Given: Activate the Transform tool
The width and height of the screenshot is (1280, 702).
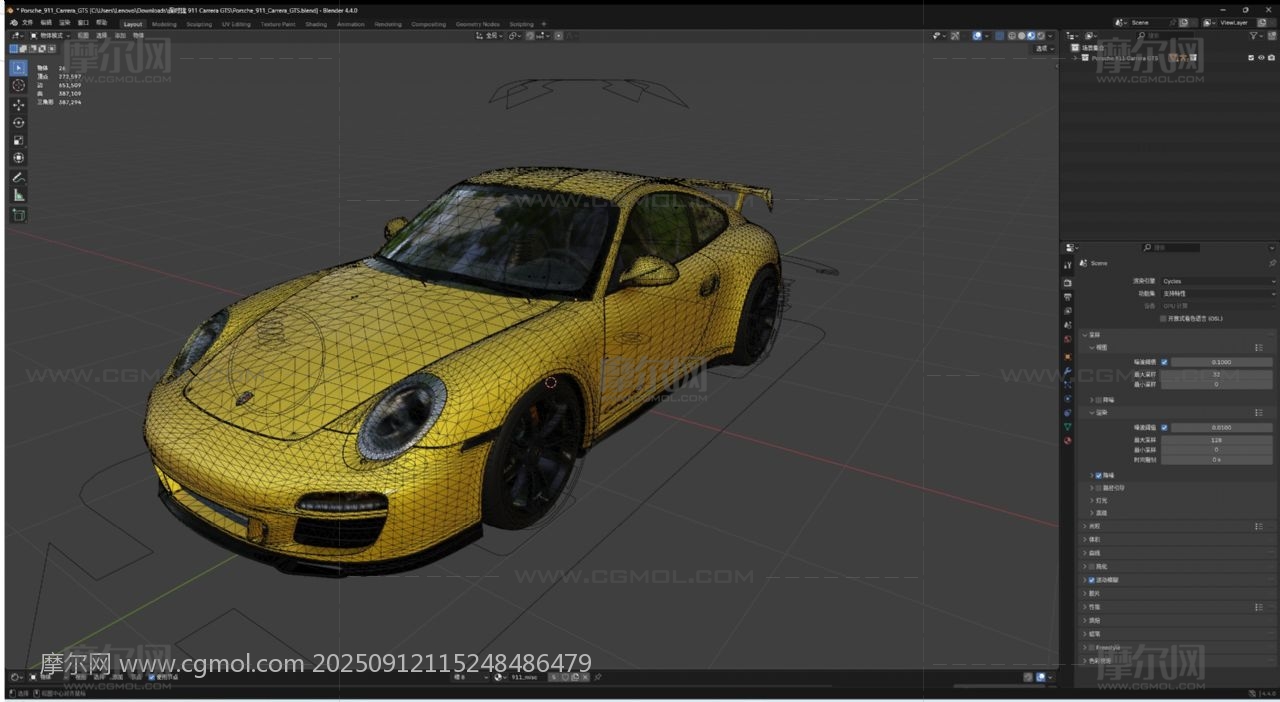Looking at the screenshot, I should [x=18, y=158].
